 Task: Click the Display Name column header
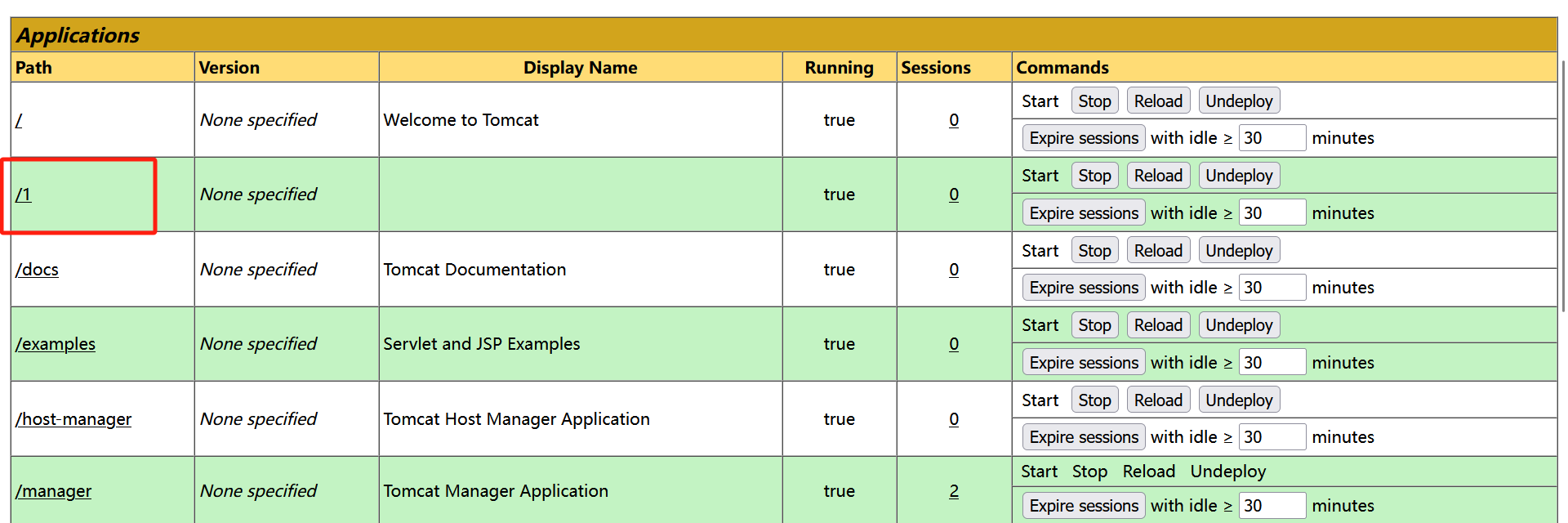tap(581, 68)
